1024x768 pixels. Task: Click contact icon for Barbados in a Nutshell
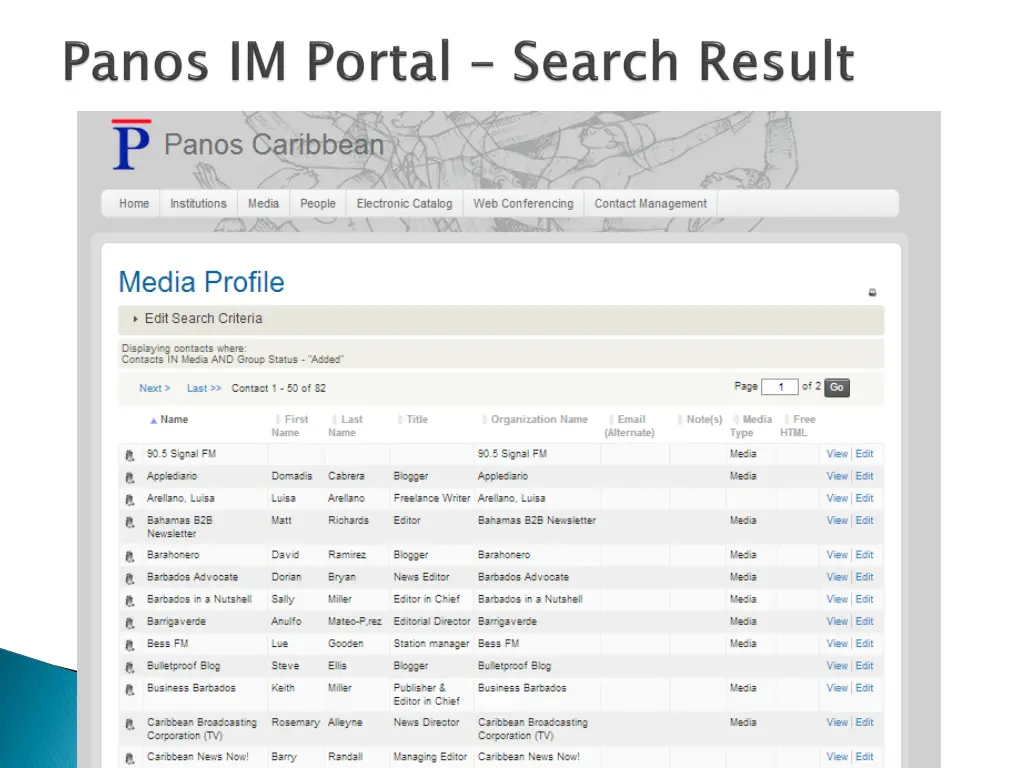(x=130, y=601)
